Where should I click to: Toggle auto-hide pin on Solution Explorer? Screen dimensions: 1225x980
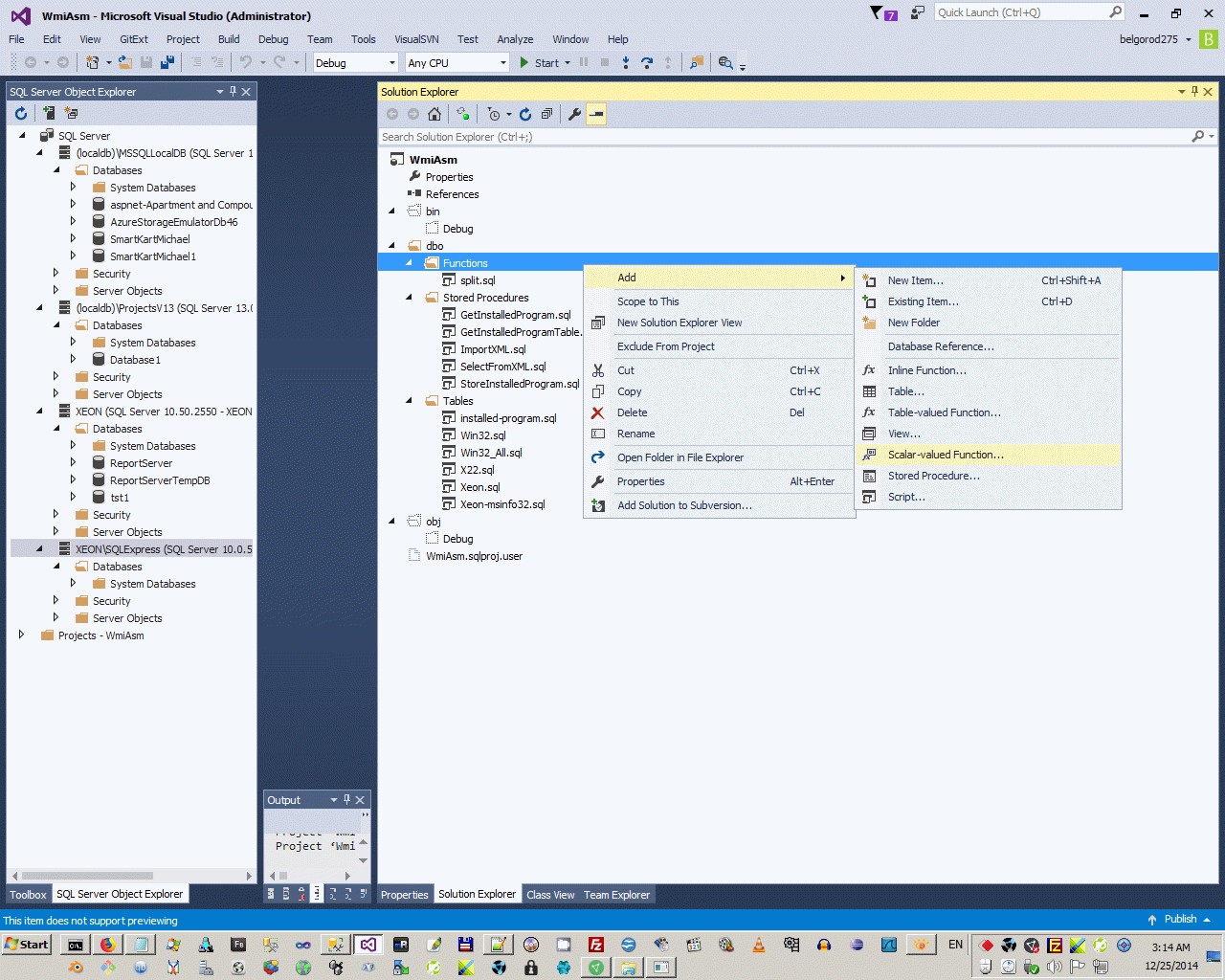pyautogui.click(x=1194, y=92)
